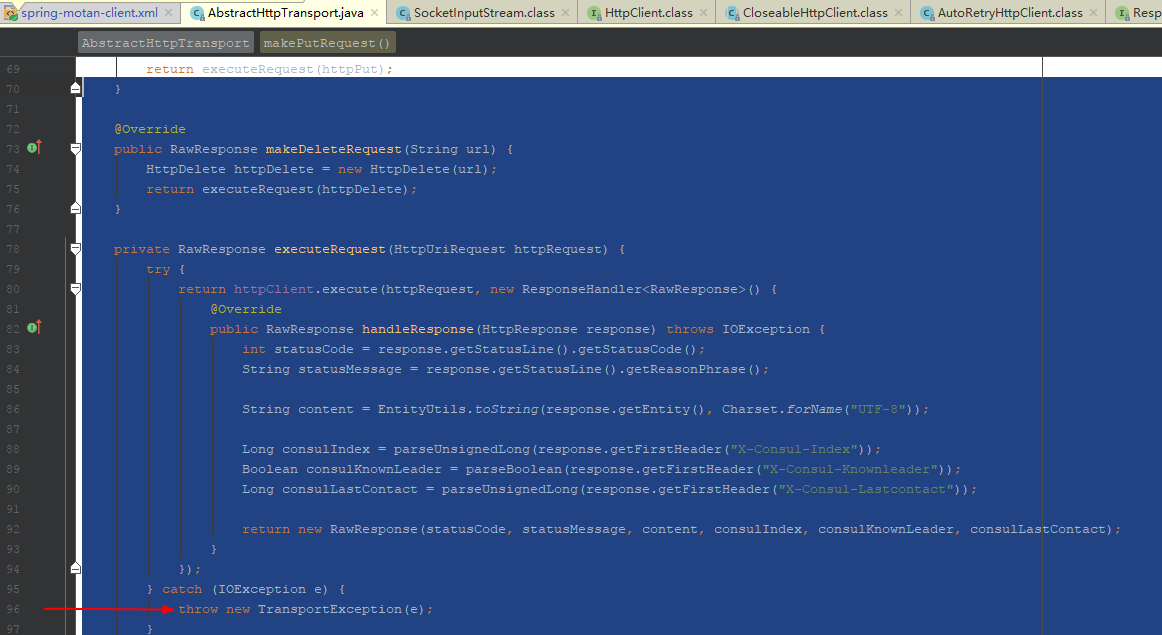This screenshot has height=635, width=1162.
Task: Collapse the makeDeleteRequest method using its fold arrow
Action: (x=74, y=147)
